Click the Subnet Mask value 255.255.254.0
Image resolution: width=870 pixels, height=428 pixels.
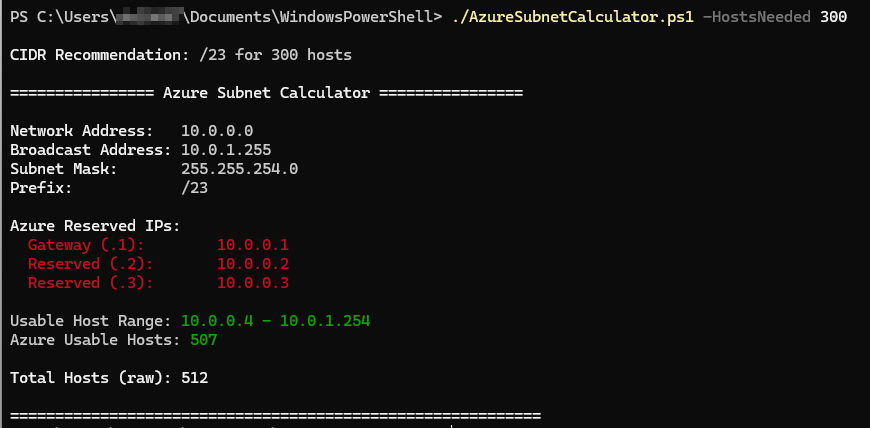239,169
